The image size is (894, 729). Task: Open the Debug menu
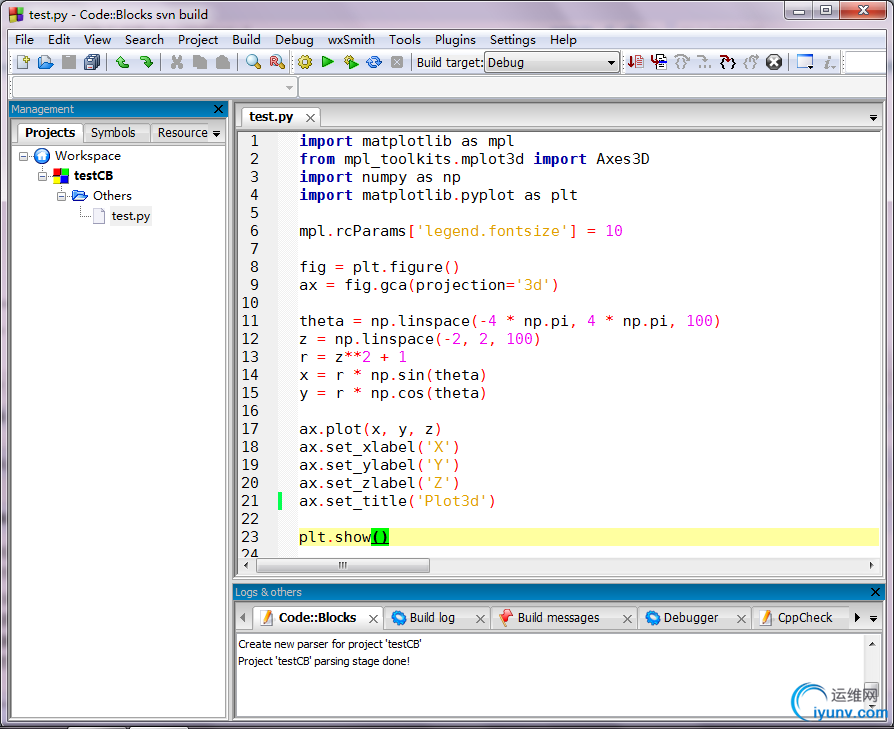click(x=294, y=40)
